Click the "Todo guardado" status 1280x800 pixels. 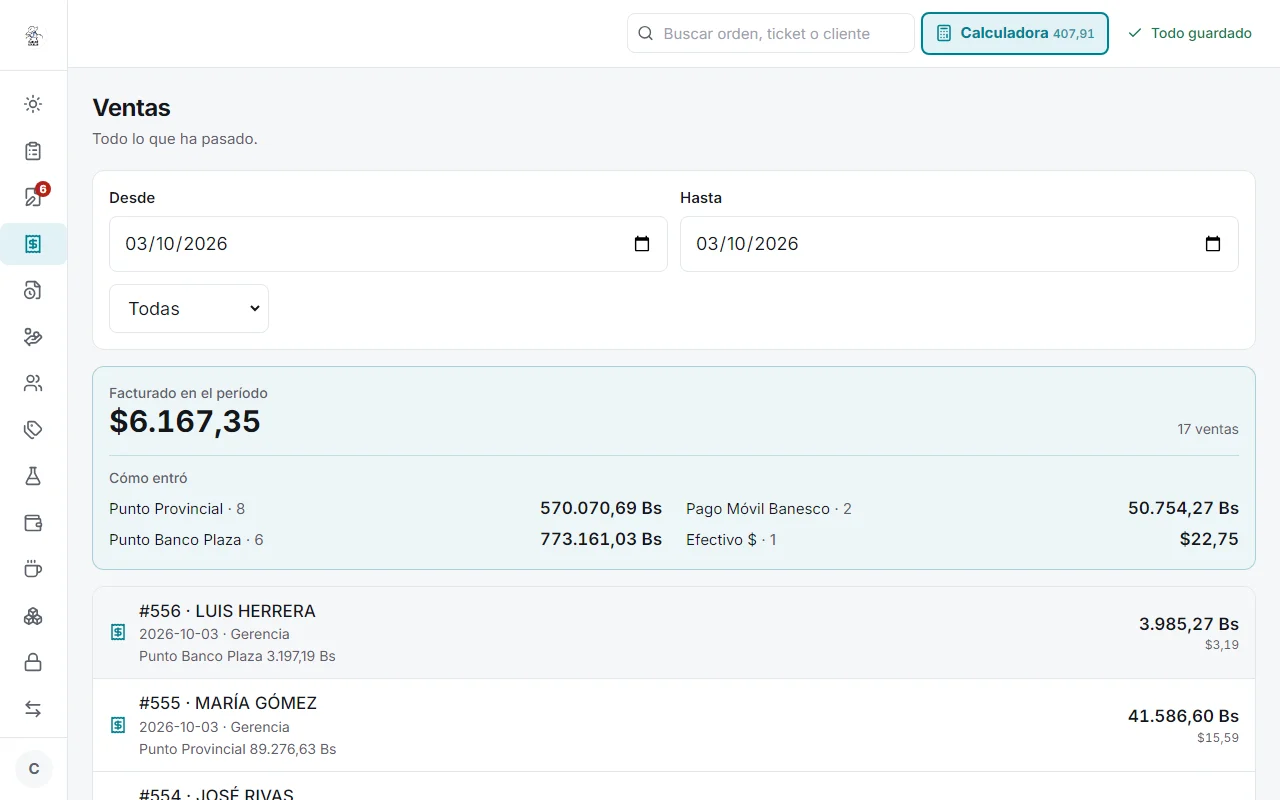(x=1190, y=33)
